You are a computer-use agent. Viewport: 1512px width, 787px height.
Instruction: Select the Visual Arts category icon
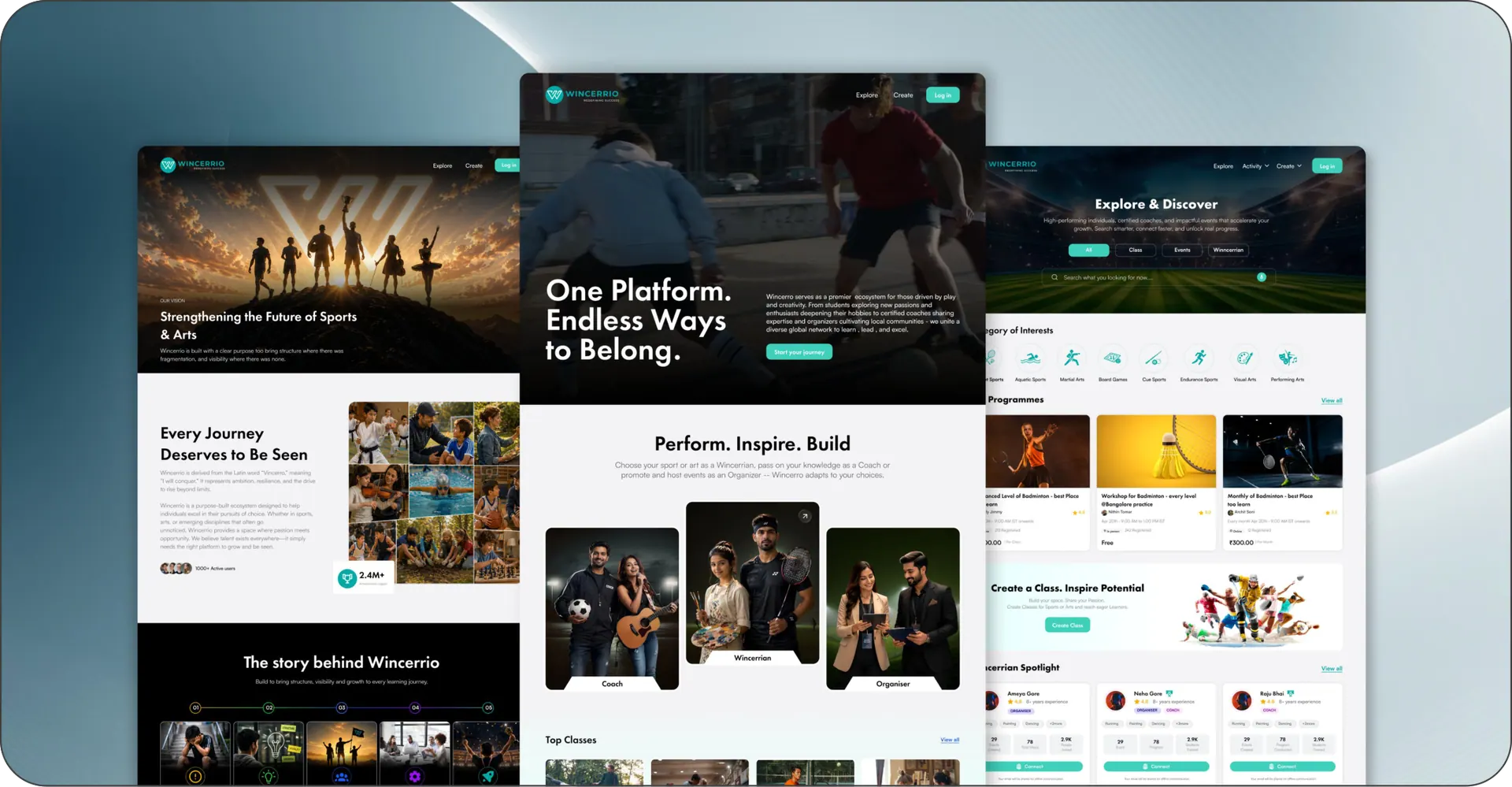[x=1244, y=359]
